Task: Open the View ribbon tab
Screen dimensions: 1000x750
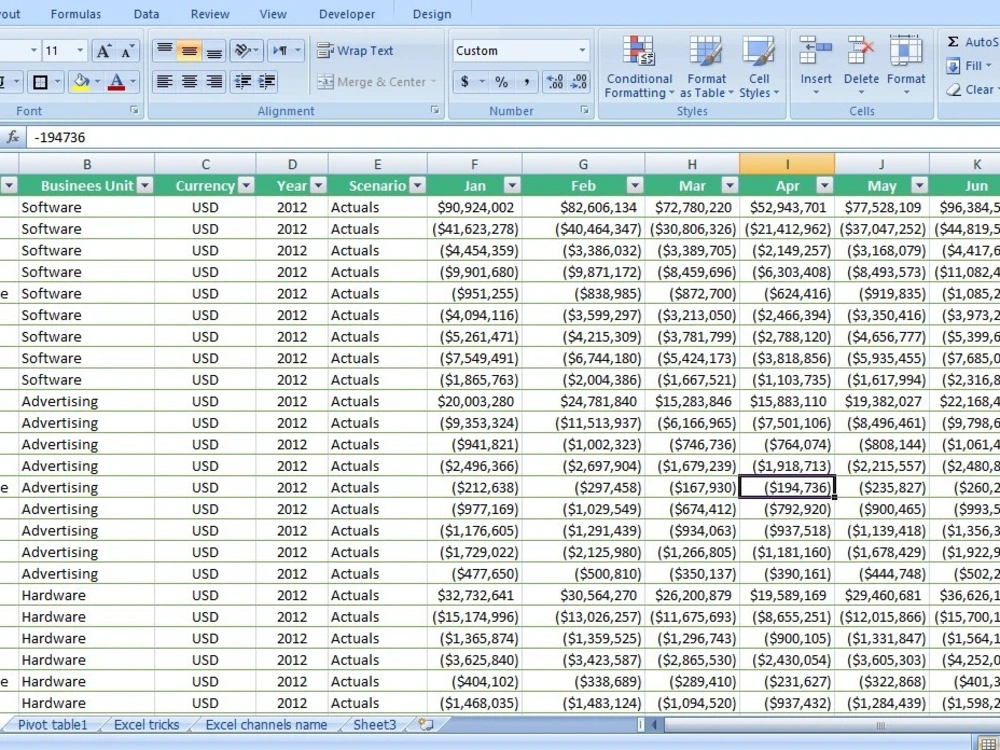Action: [273, 14]
